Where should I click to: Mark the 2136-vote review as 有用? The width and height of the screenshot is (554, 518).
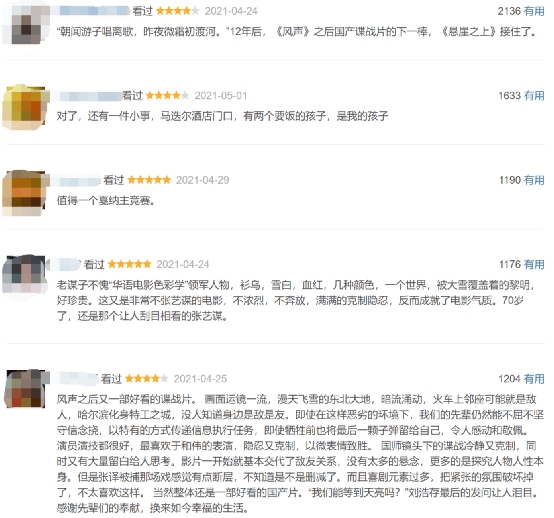coord(534,11)
